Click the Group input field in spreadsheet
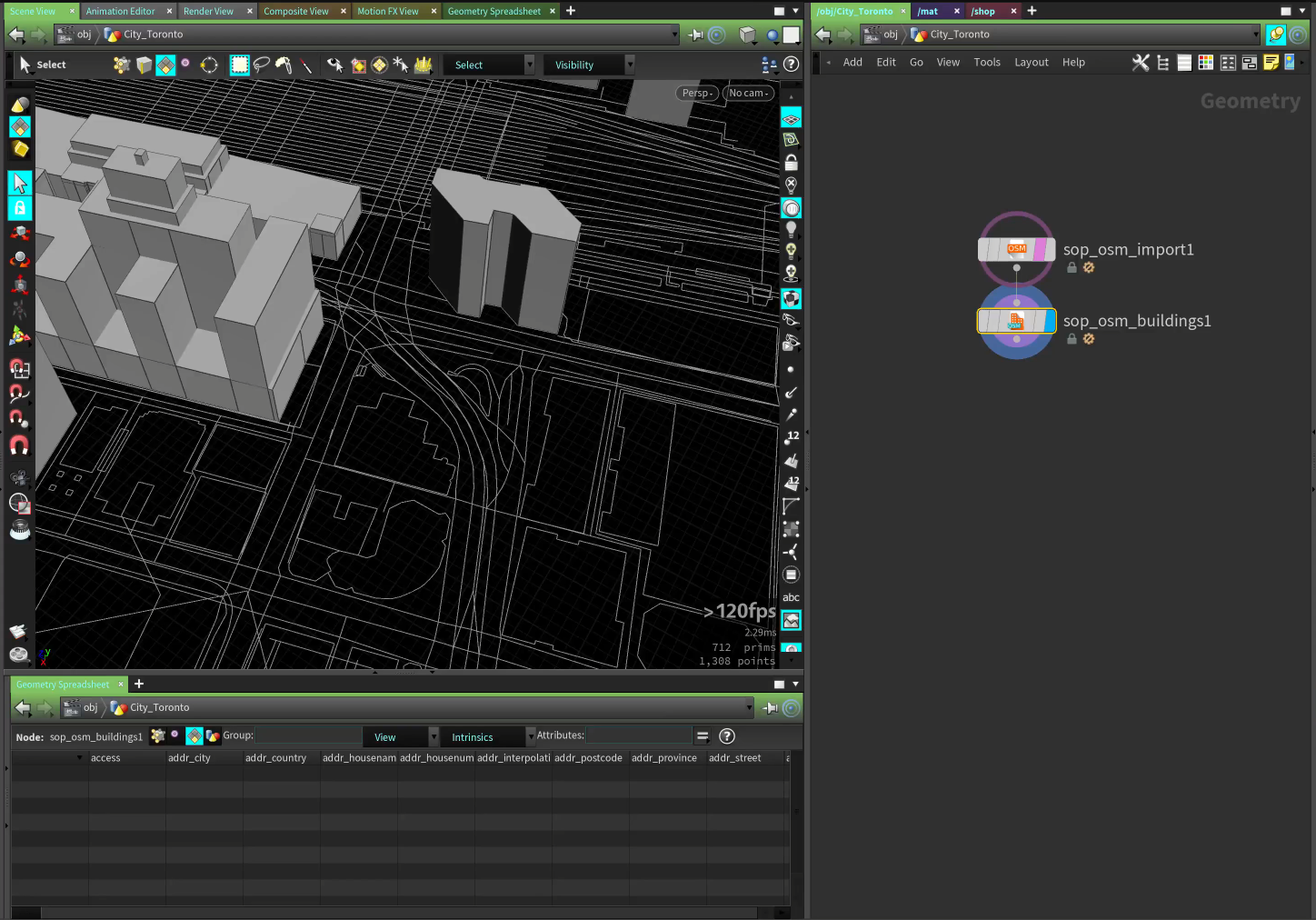The image size is (1316, 920). click(x=308, y=735)
